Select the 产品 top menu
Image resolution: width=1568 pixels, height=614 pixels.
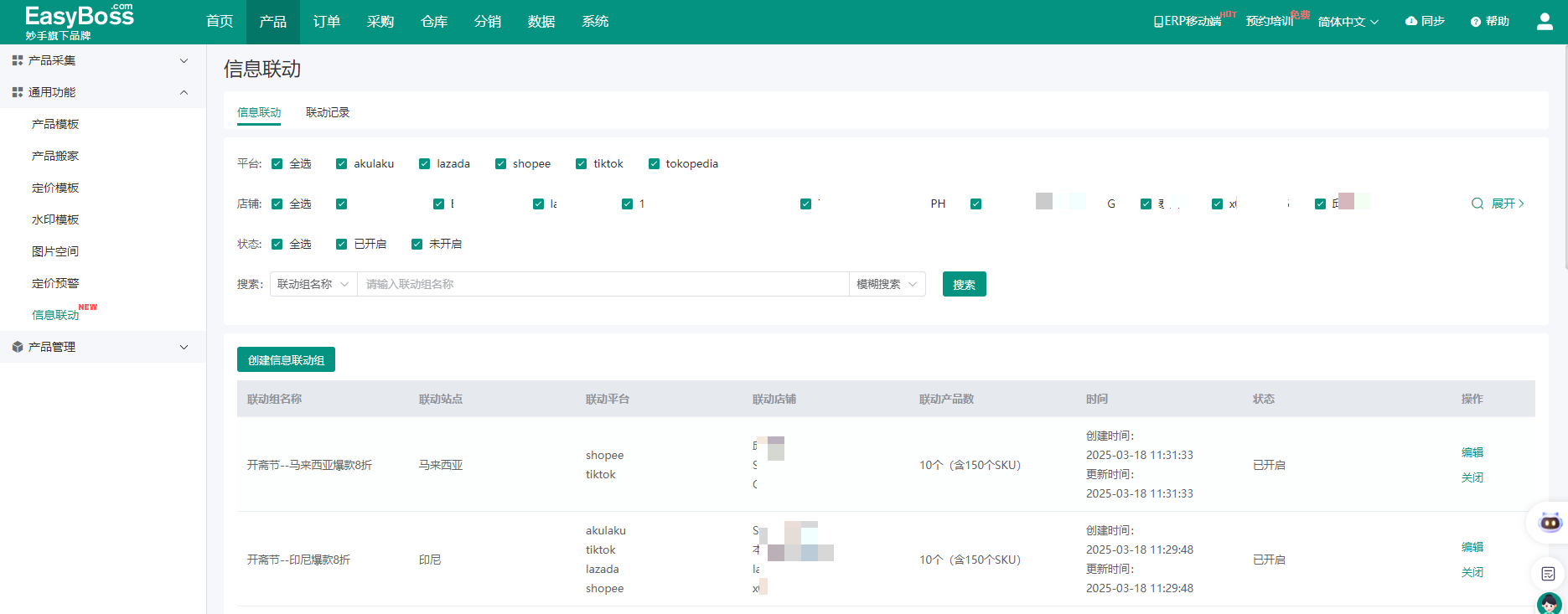click(273, 22)
